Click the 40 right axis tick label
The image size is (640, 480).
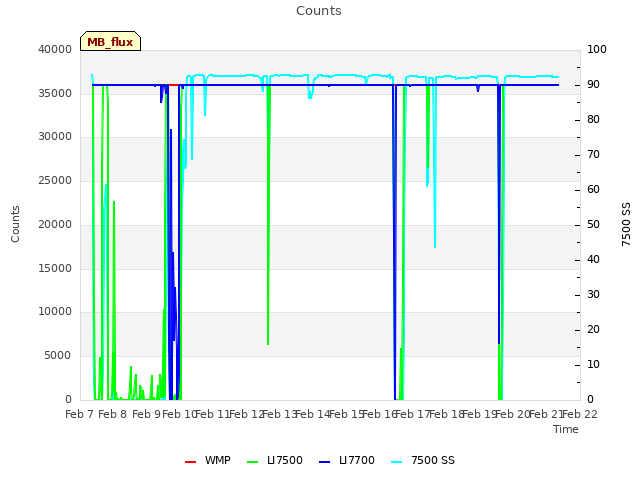593,260
